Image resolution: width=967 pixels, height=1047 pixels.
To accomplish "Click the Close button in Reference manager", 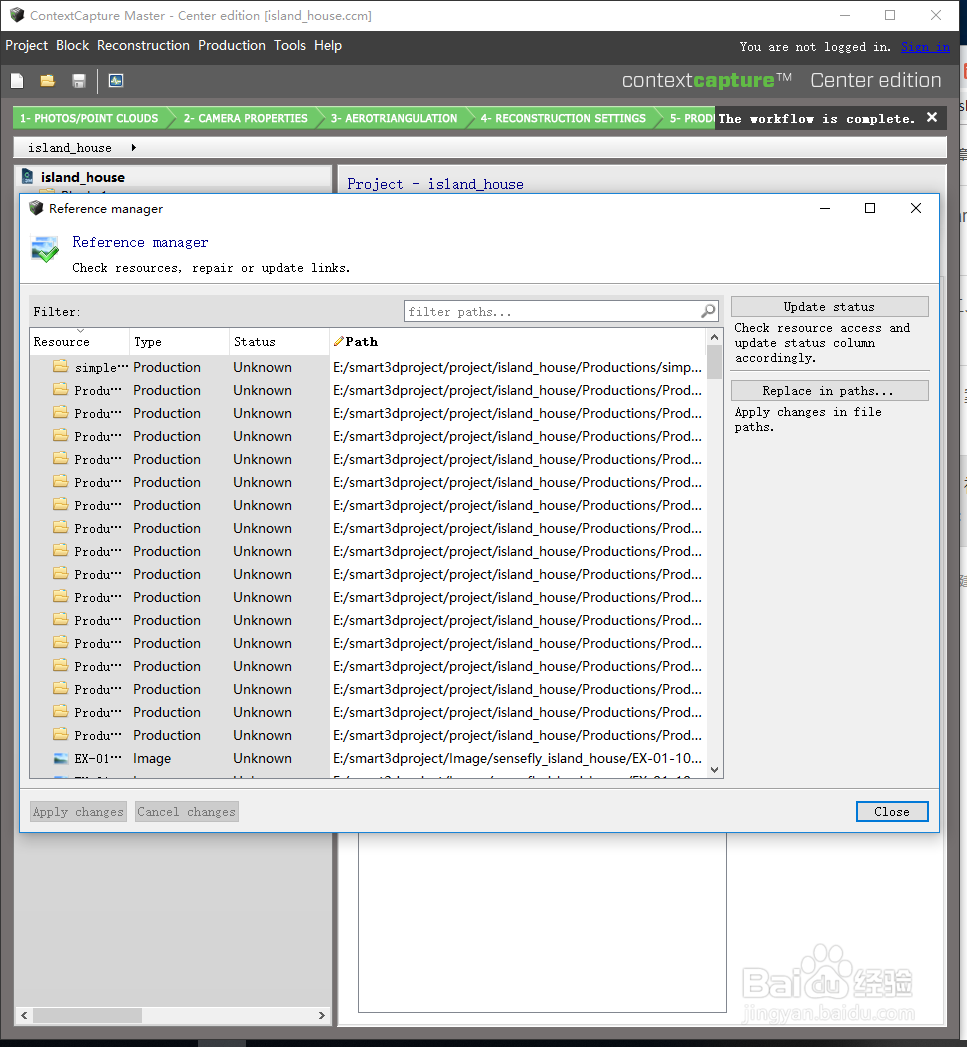I will pyautogui.click(x=892, y=811).
